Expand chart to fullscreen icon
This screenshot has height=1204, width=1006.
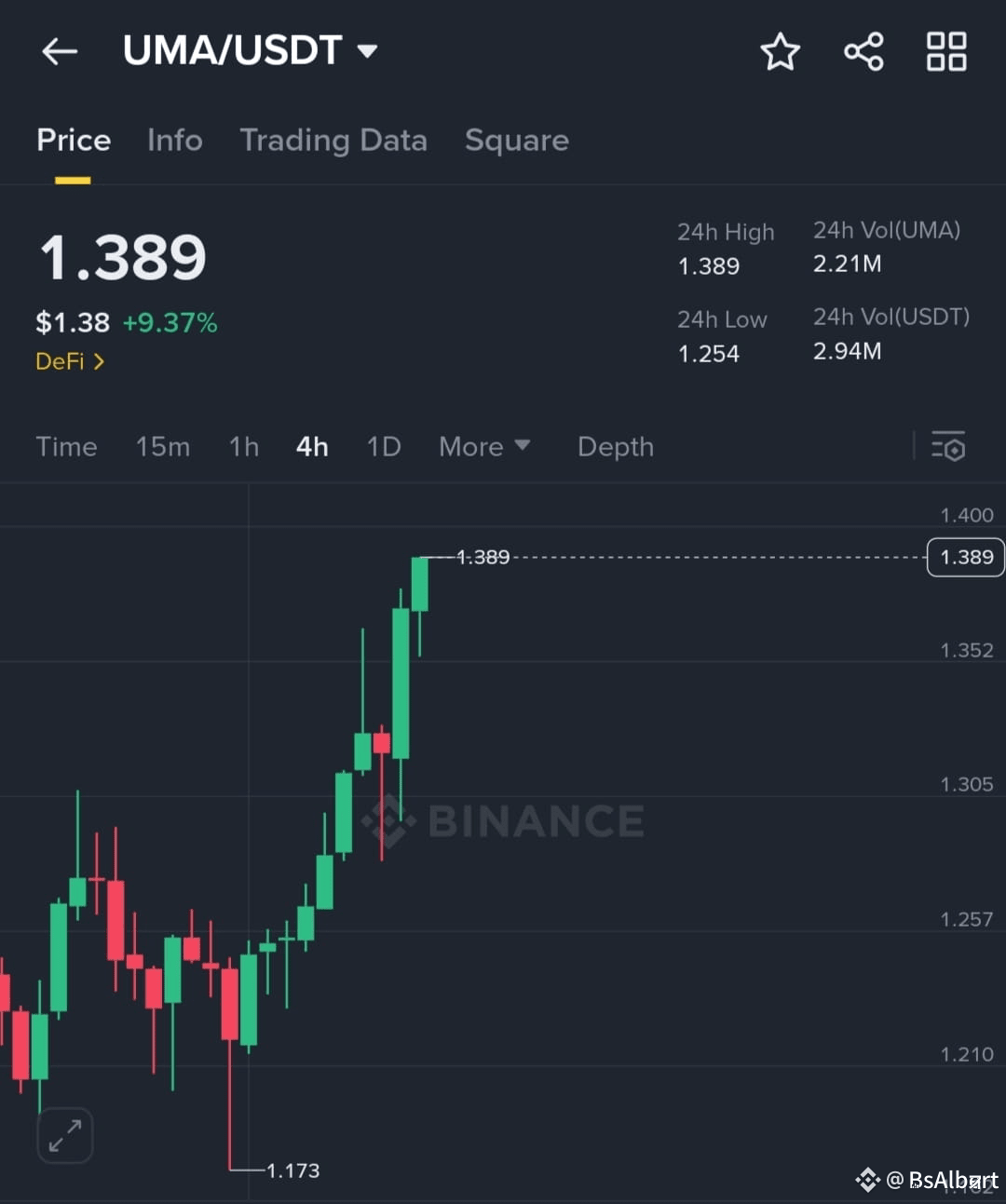click(65, 1135)
